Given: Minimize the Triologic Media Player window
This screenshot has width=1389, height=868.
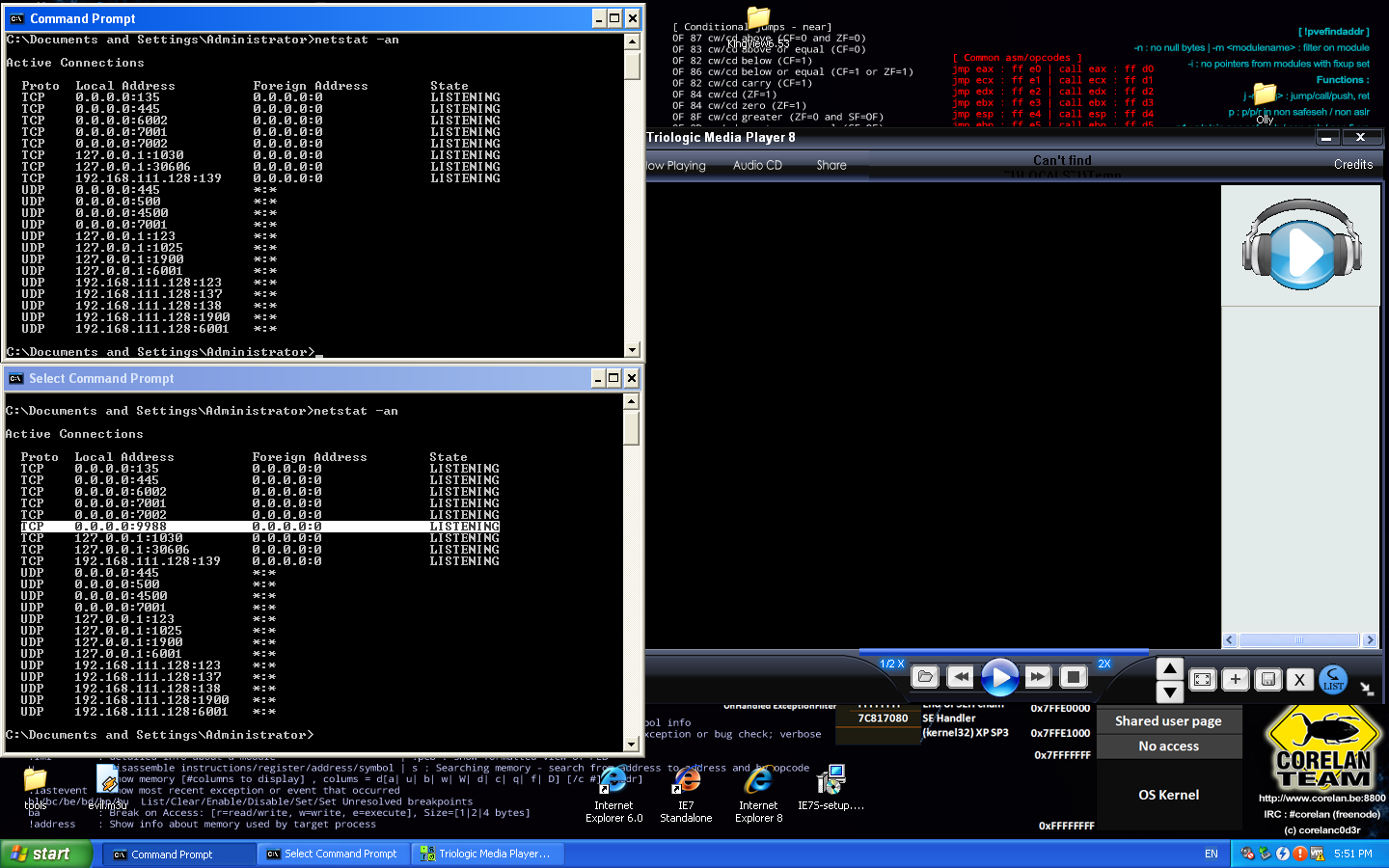Looking at the screenshot, I should [1327, 138].
